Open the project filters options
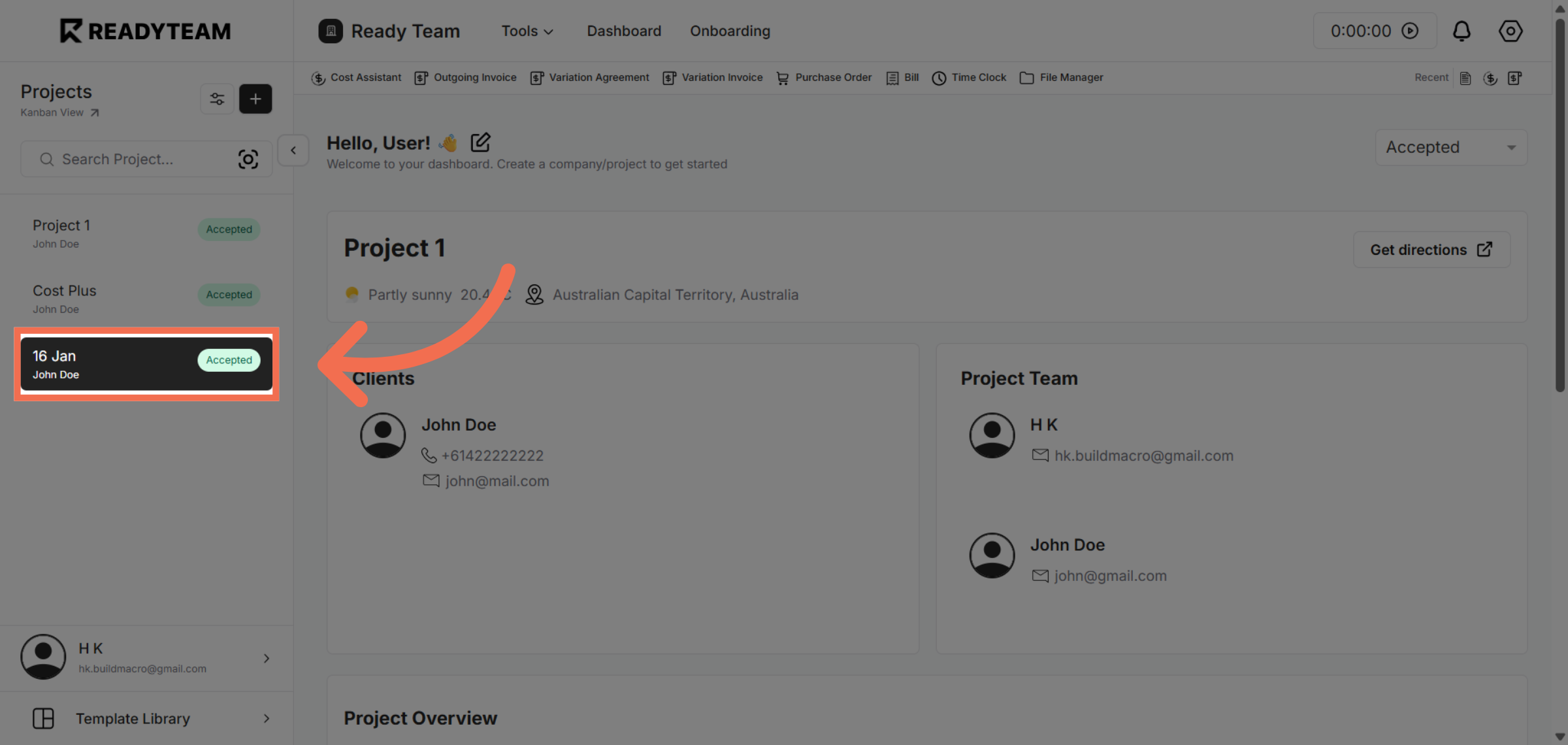 coord(217,99)
